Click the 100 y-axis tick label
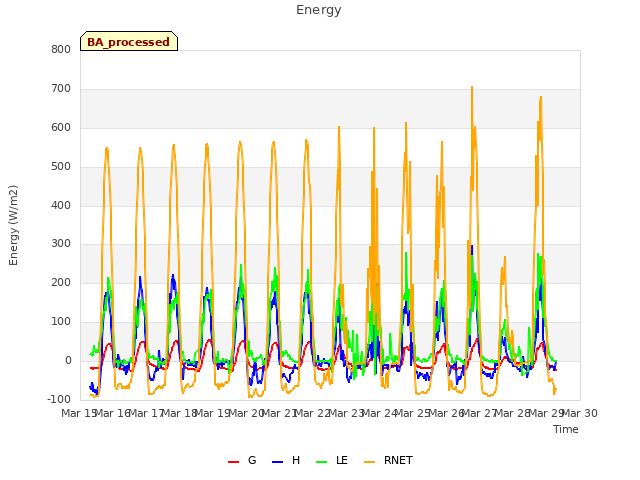This screenshot has width=640, height=480. coord(61,322)
